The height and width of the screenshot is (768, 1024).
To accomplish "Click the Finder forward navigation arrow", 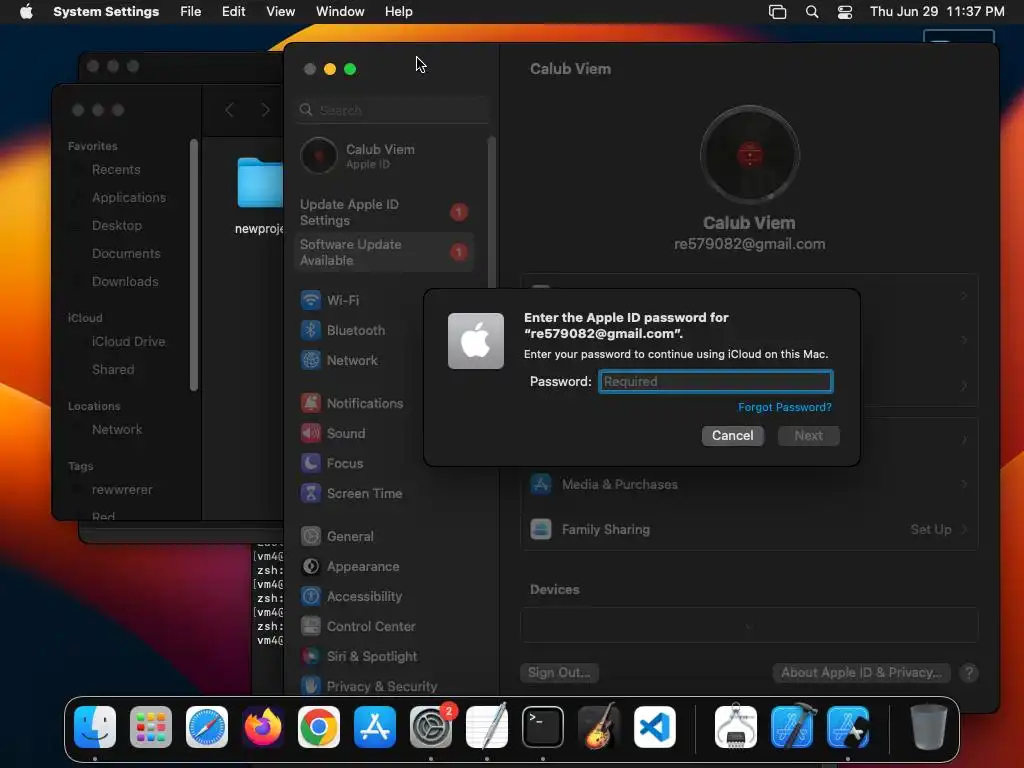I will pyautogui.click(x=265, y=110).
